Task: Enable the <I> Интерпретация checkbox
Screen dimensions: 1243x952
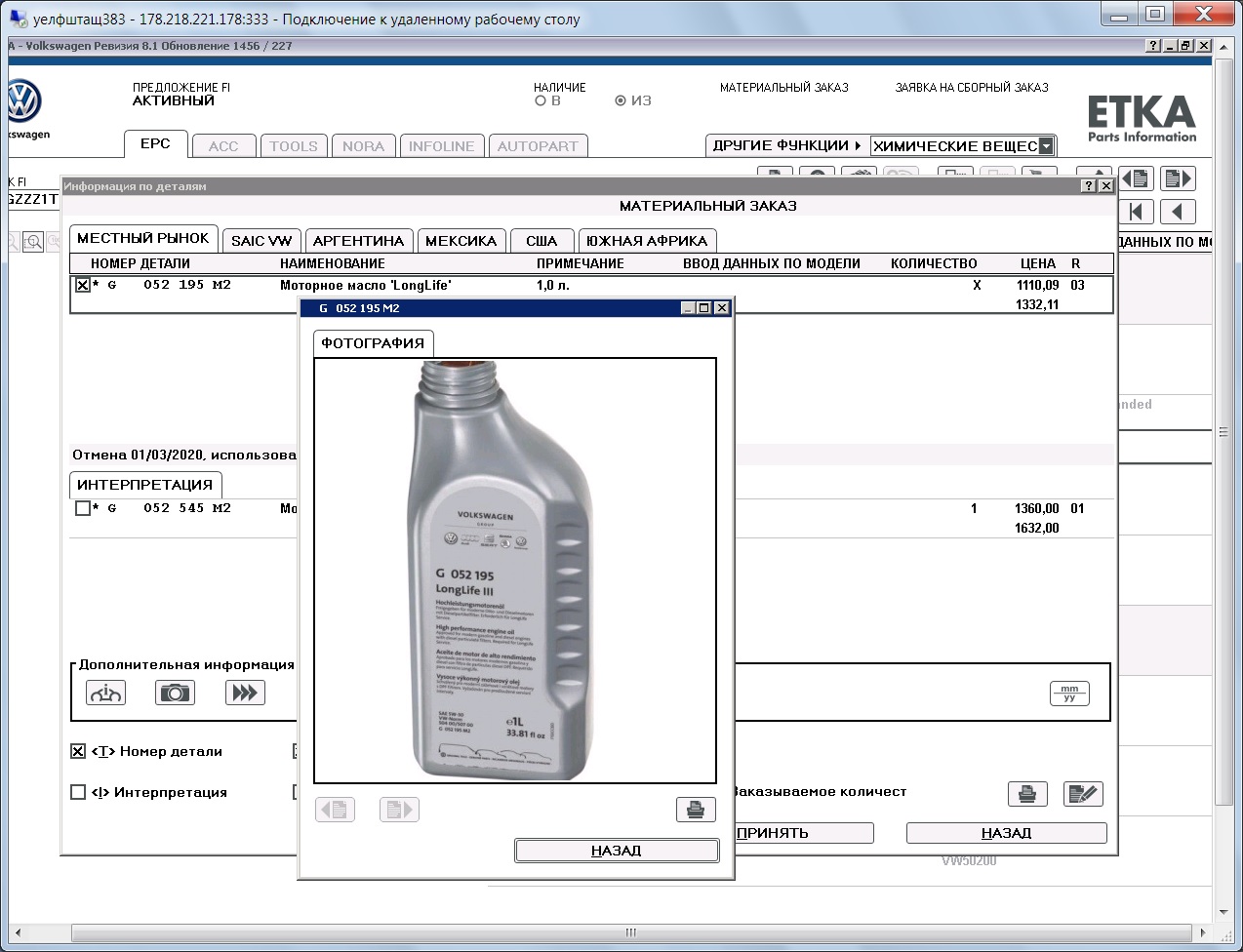Action: coord(78,792)
